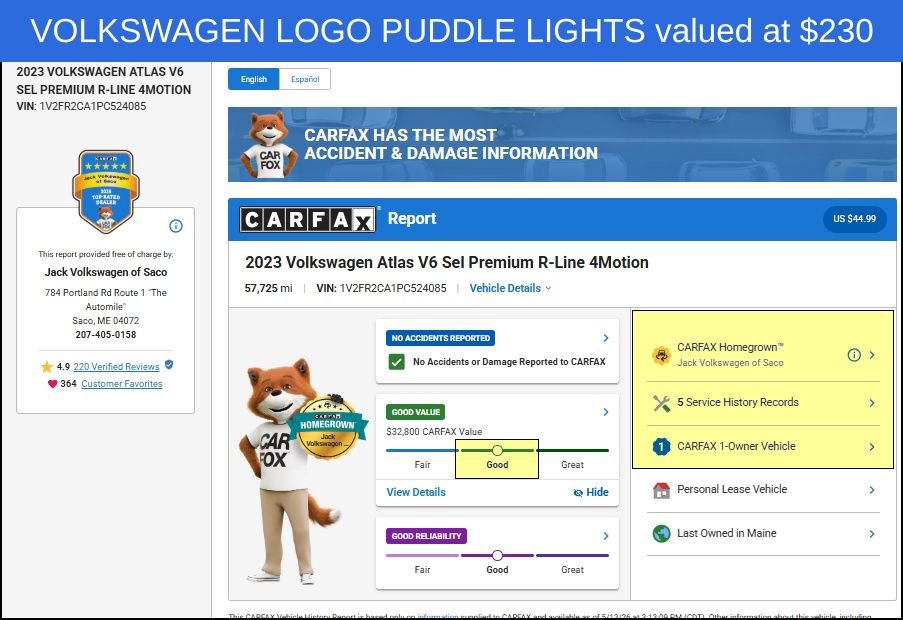Viewport: 903px width, 620px height.
Task: Click the Homegrown gold badge on fox
Action: tap(327, 427)
